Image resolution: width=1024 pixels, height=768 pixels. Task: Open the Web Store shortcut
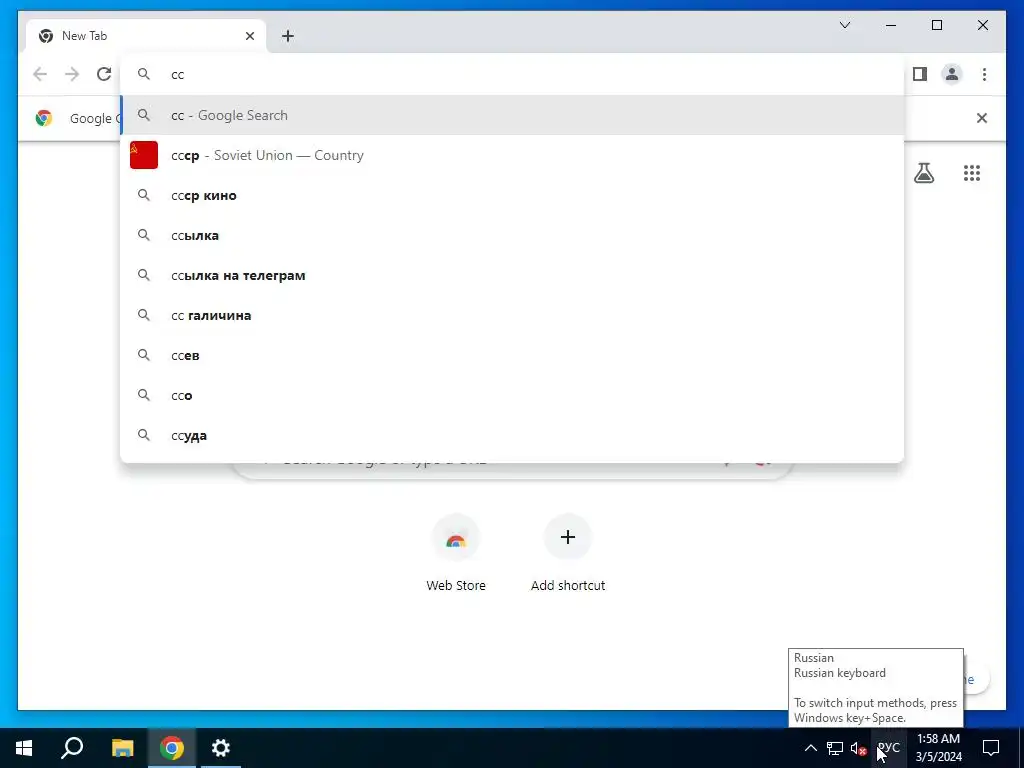point(456,552)
